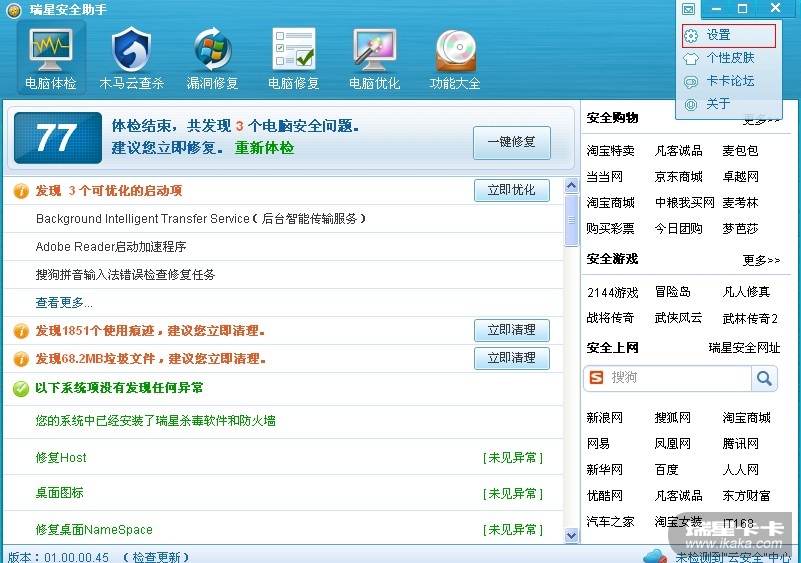Click the magnifier search button

[x=764, y=379]
